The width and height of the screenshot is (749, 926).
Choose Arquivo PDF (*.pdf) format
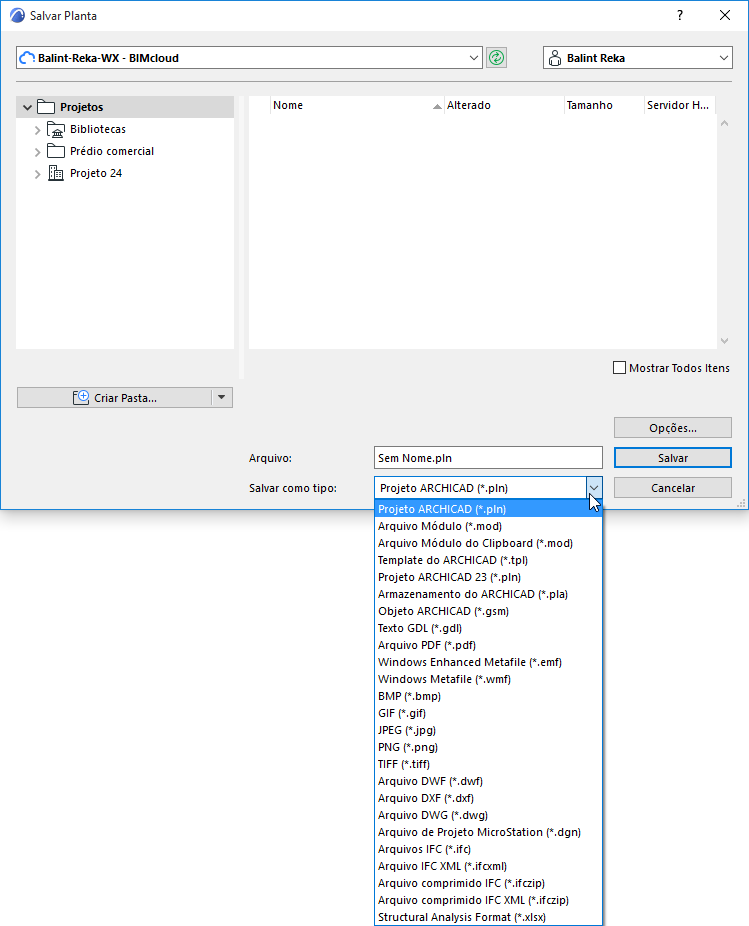click(x=489, y=645)
